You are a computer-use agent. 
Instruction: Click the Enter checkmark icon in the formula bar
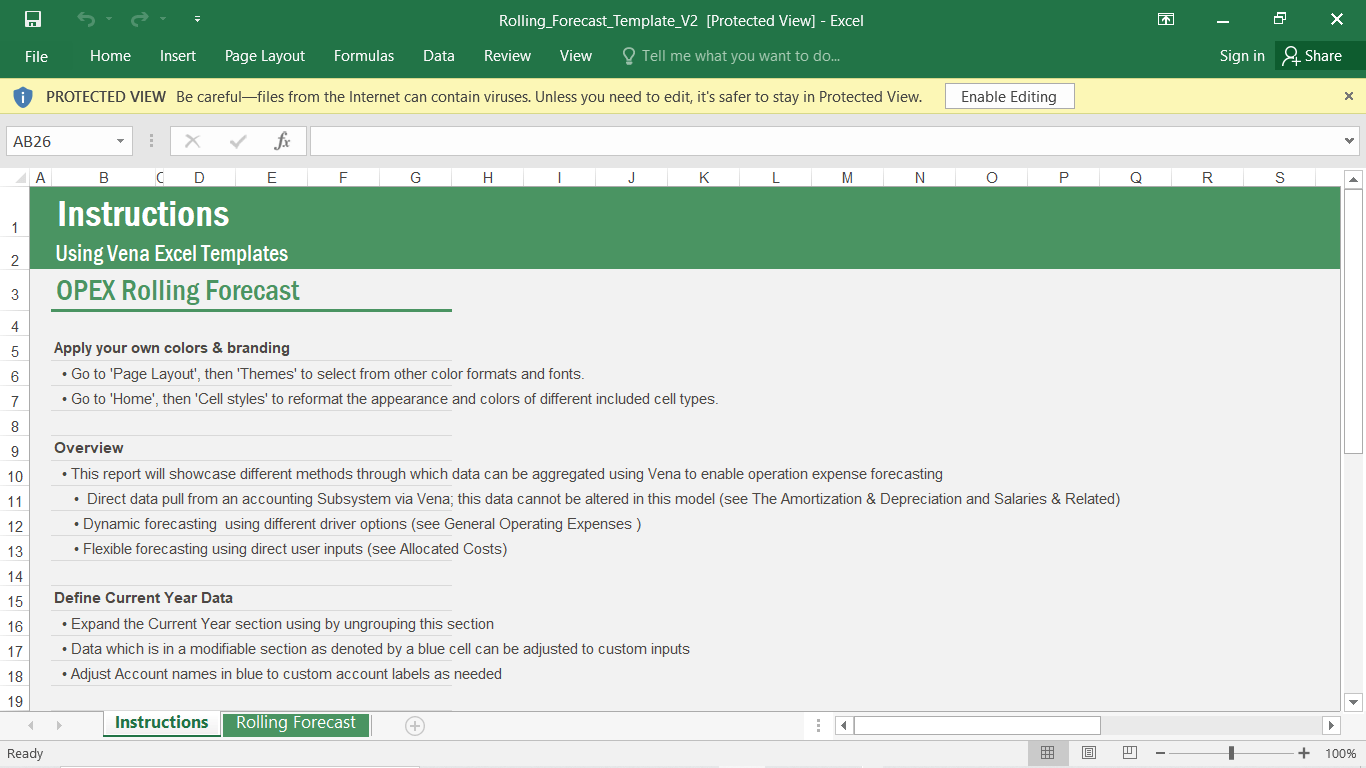pyautogui.click(x=238, y=141)
